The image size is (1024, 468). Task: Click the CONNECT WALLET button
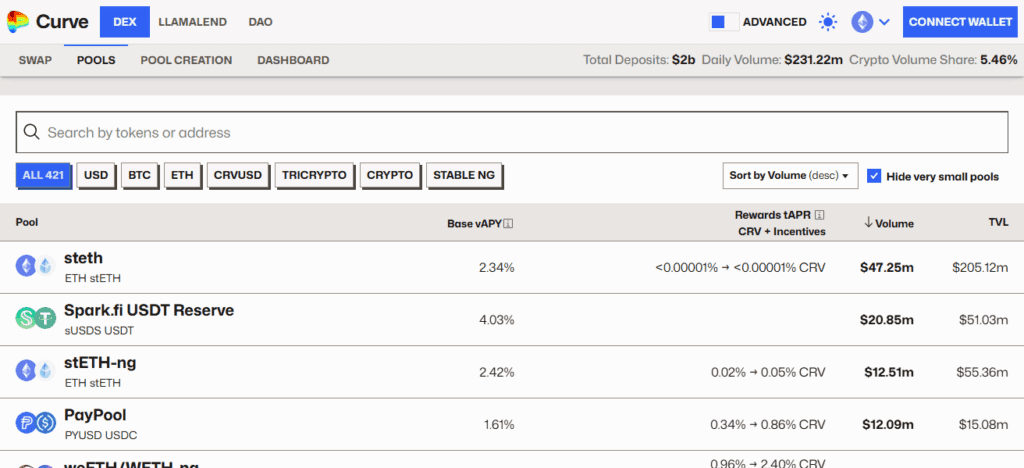pos(959,22)
